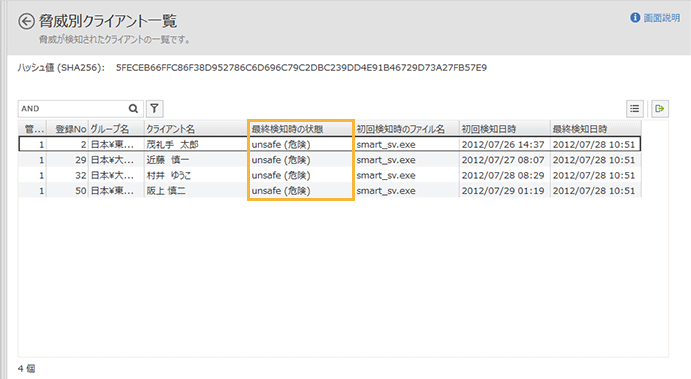Click the green export icon
The image size is (691, 379).
point(660,108)
